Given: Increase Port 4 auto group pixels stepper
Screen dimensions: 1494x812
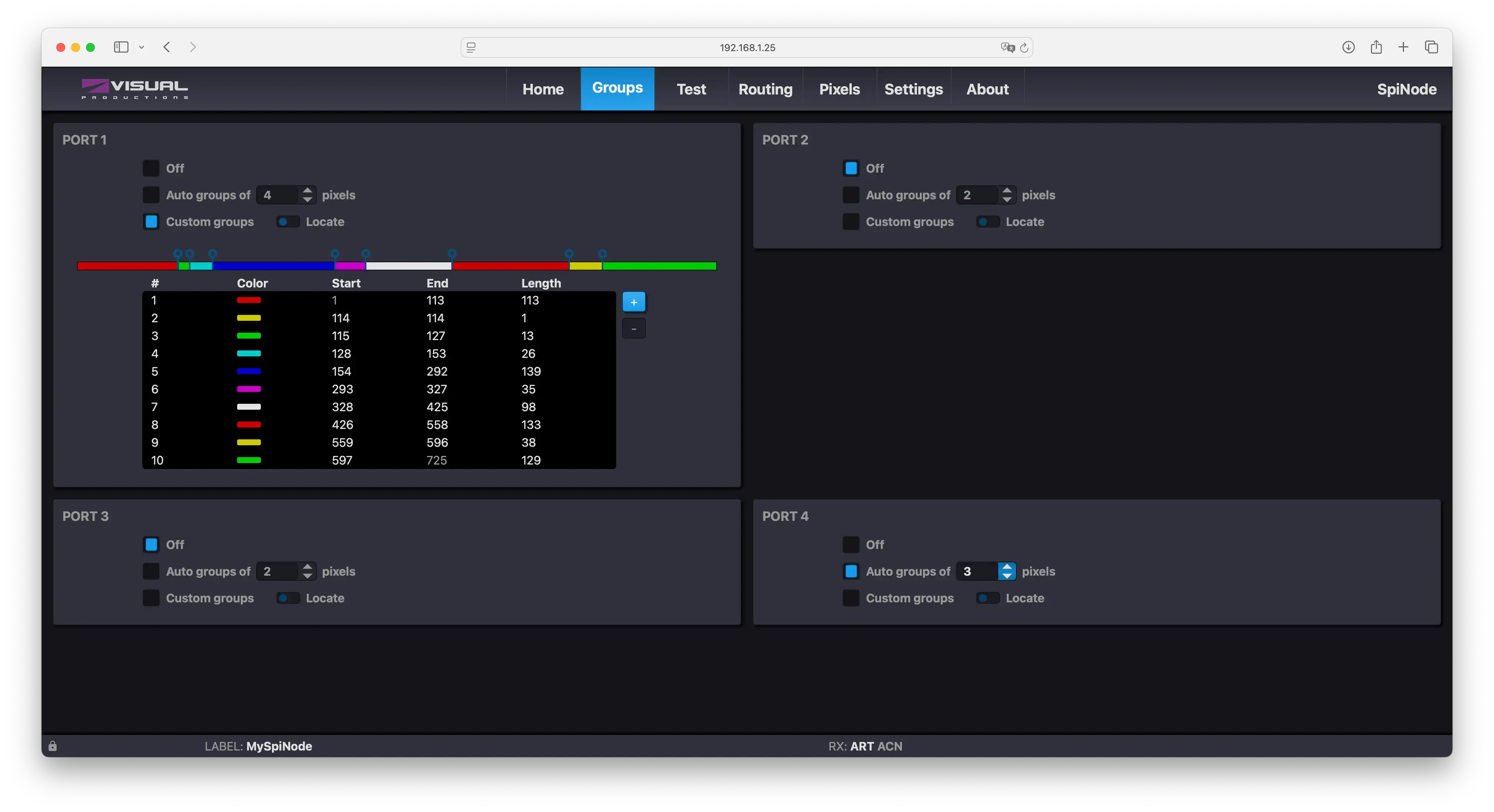Looking at the screenshot, I should click(1007, 567).
